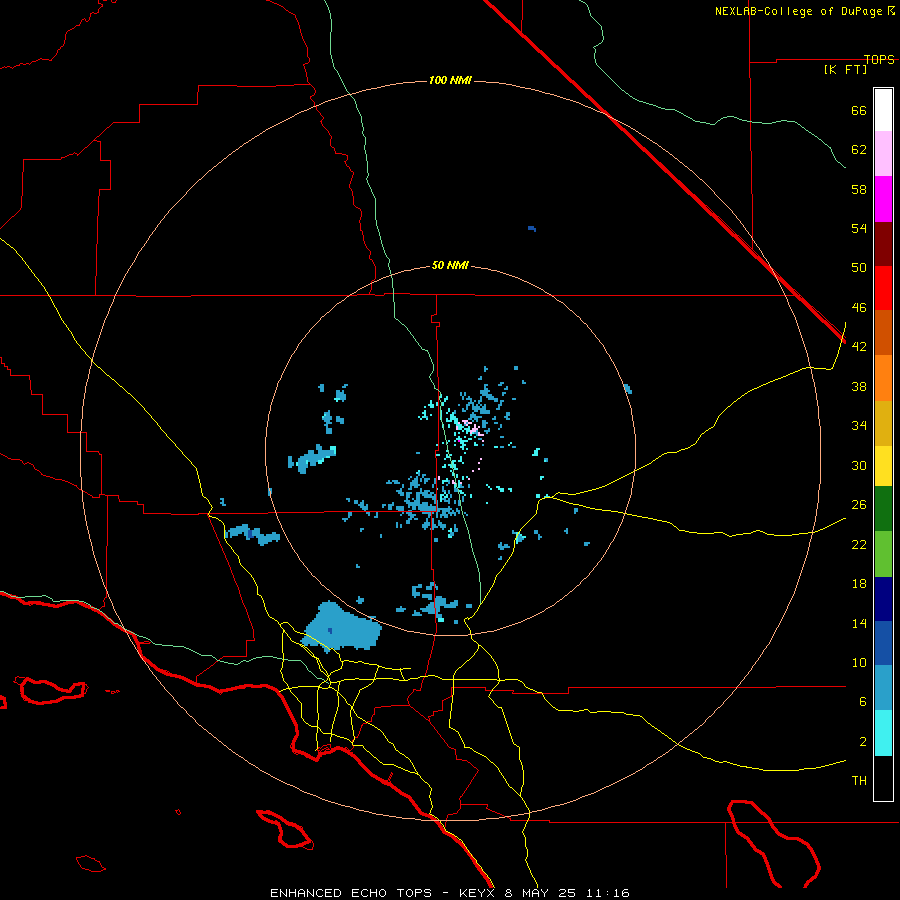The image size is (900, 900).
Task: Pick the navy blue legend swatch
Action: click(883, 599)
